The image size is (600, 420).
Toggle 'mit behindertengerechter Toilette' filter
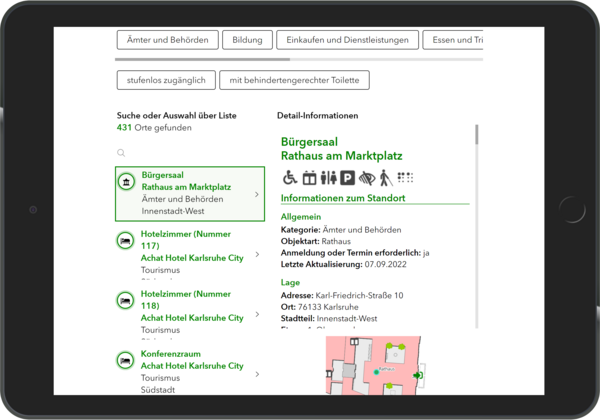pyautogui.click(x=295, y=80)
